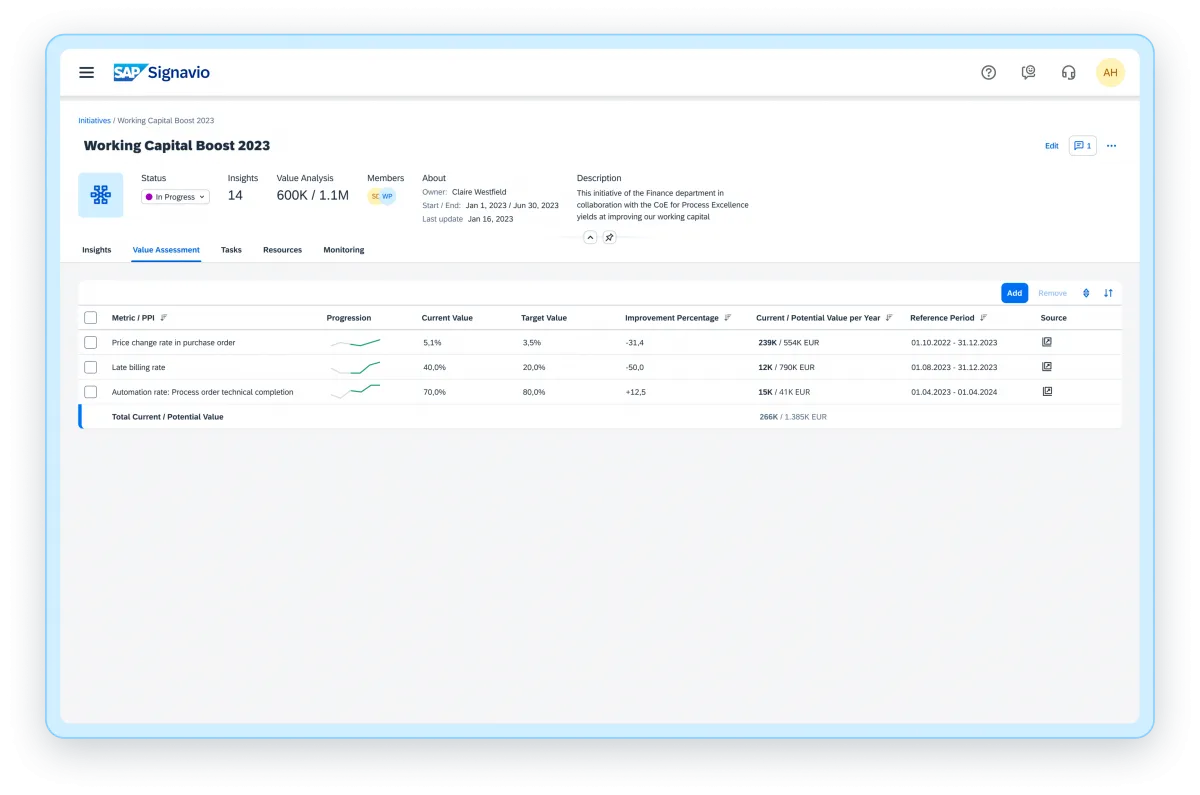Click the blue Add button
The image size is (1200, 795).
[1014, 293]
